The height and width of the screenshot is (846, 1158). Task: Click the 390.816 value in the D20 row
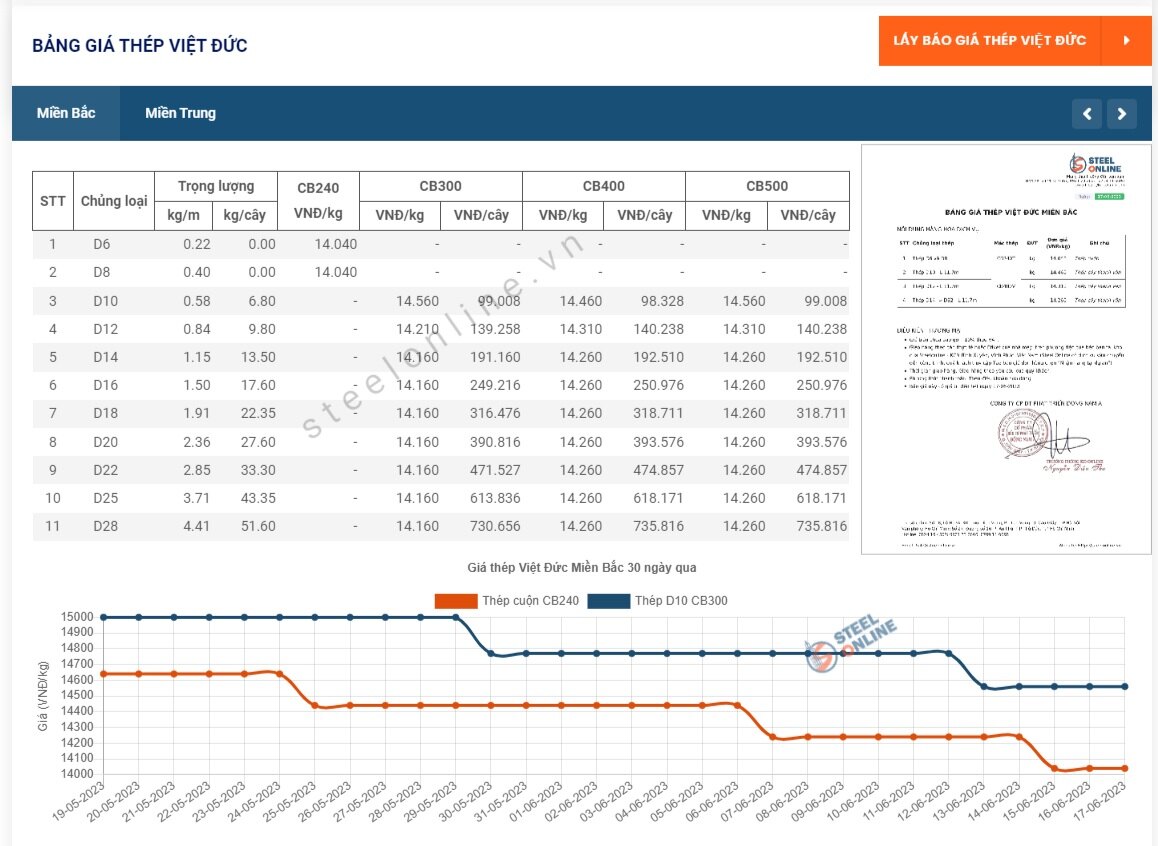click(x=496, y=442)
